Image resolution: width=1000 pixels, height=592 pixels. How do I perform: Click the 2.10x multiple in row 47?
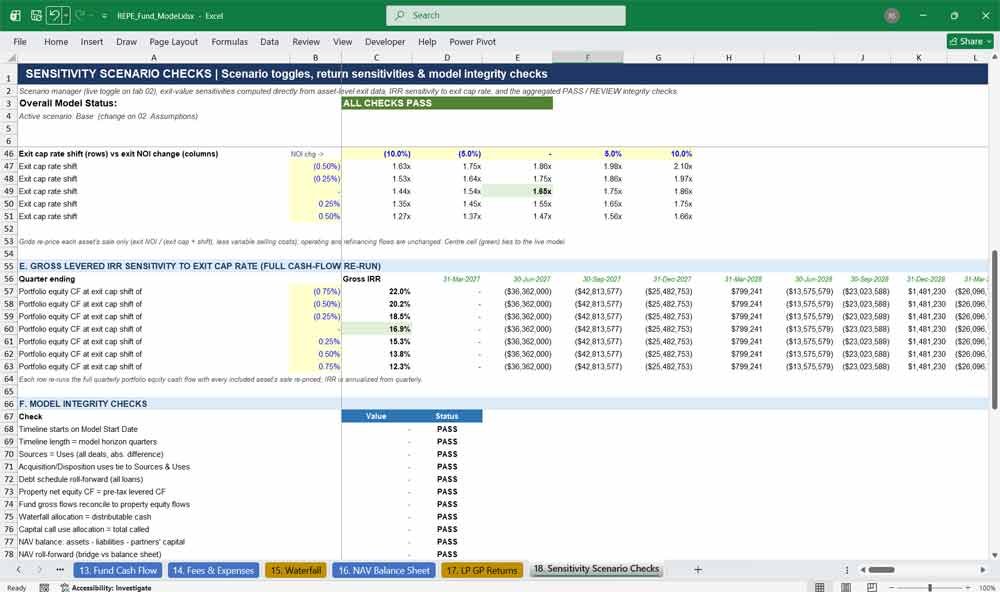658,166
